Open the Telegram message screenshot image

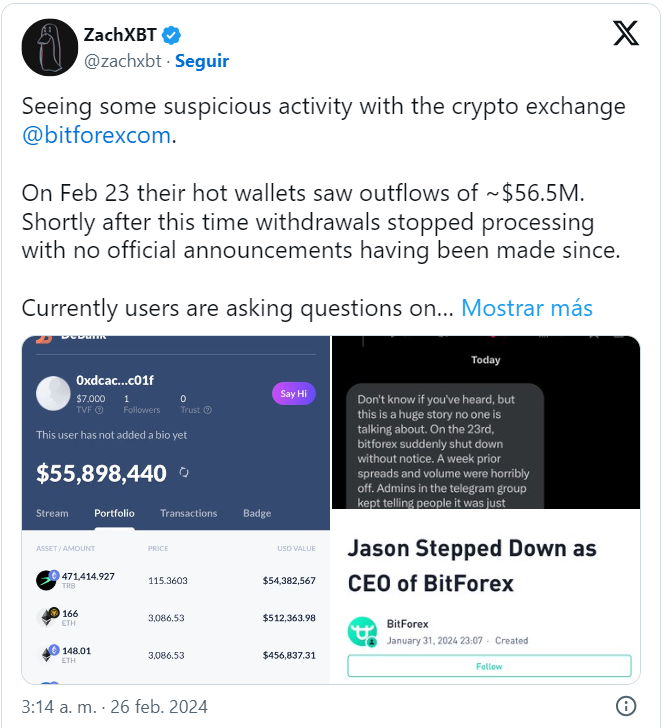(486, 422)
